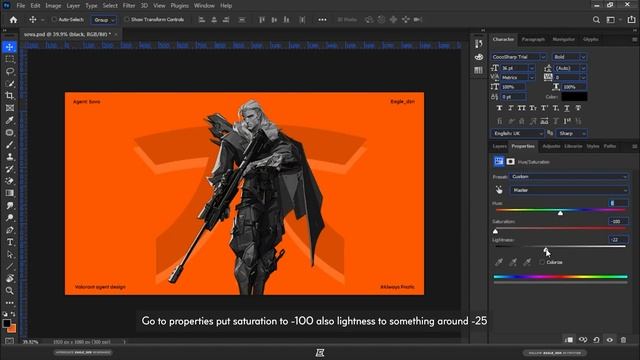Image resolution: width=640 pixels, height=360 pixels.
Task: Toggle adjustment layer visibility eye icon
Action: coord(610,340)
